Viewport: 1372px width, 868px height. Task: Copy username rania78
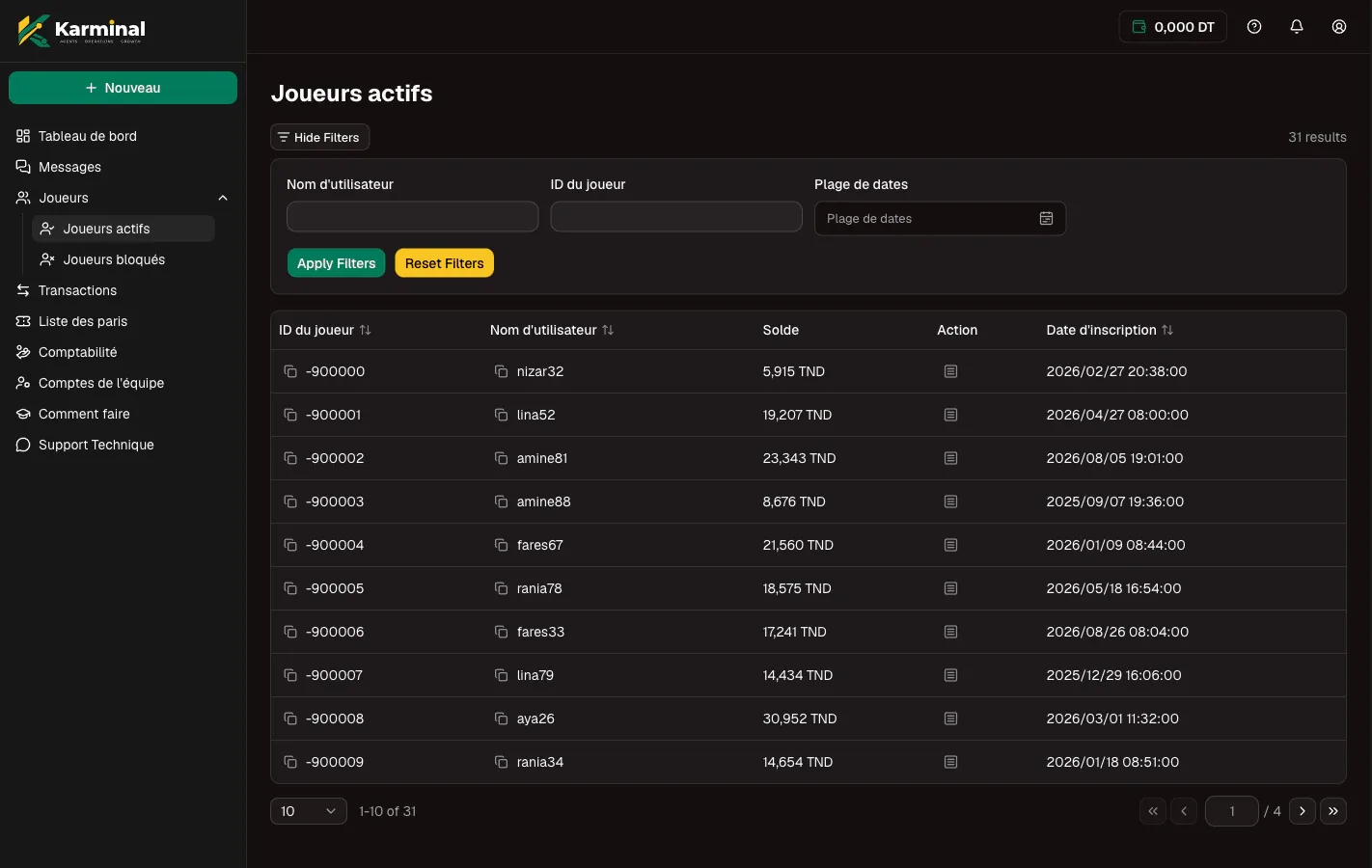point(501,588)
